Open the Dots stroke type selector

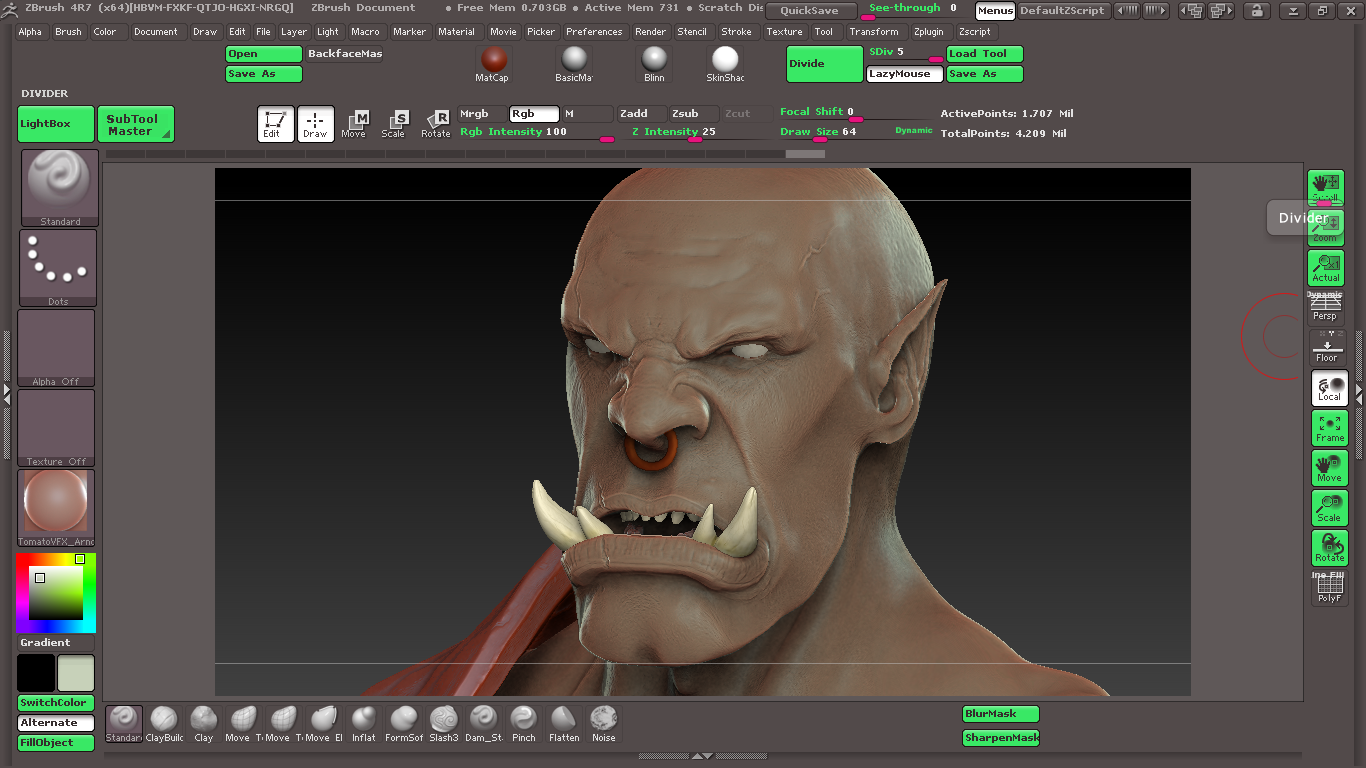pos(58,268)
